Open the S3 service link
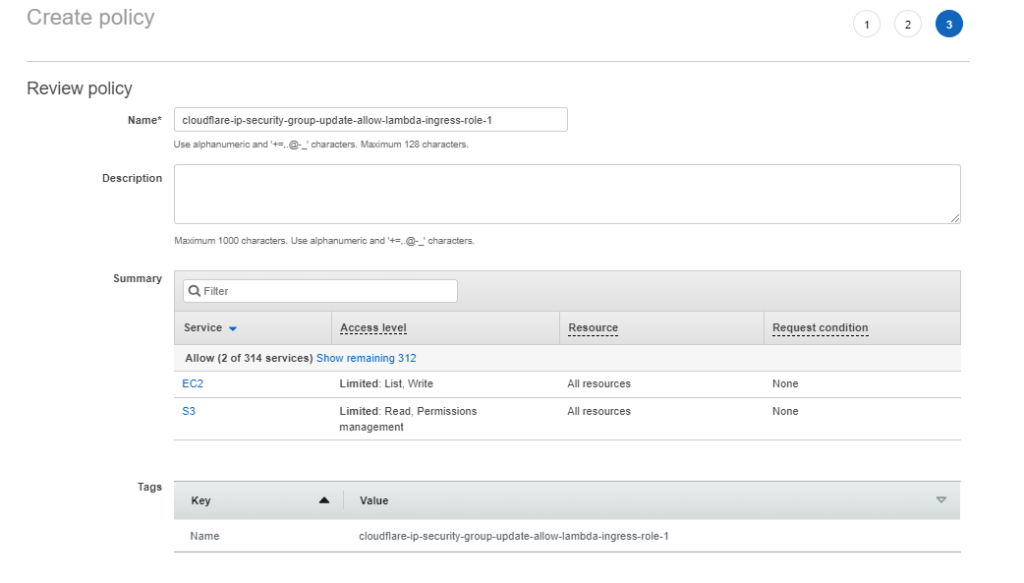 pos(189,411)
